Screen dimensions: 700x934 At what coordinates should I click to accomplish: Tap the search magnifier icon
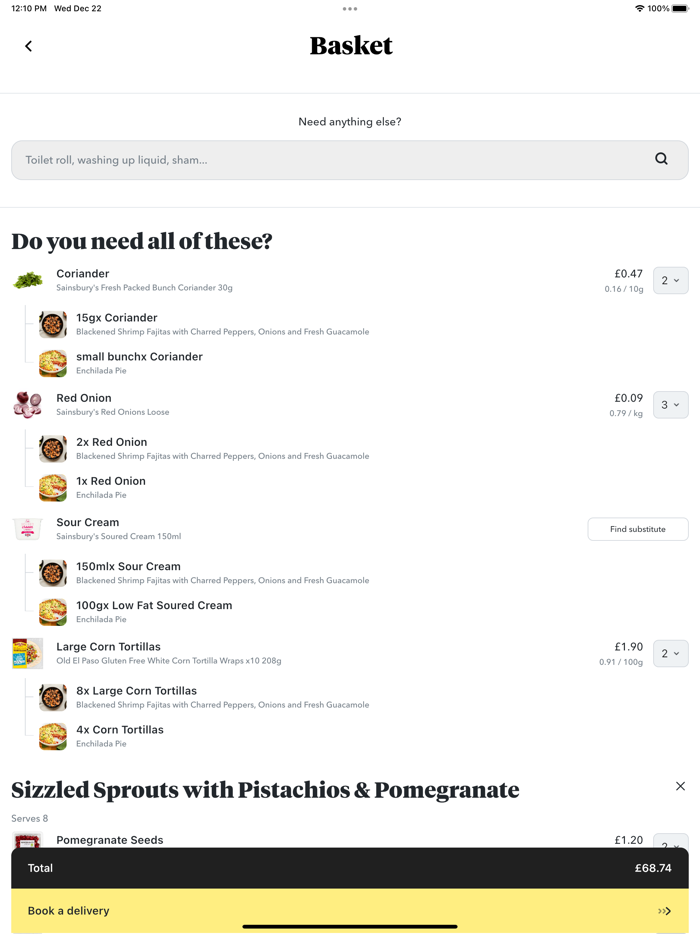pyautogui.click(x=661, y=159)
